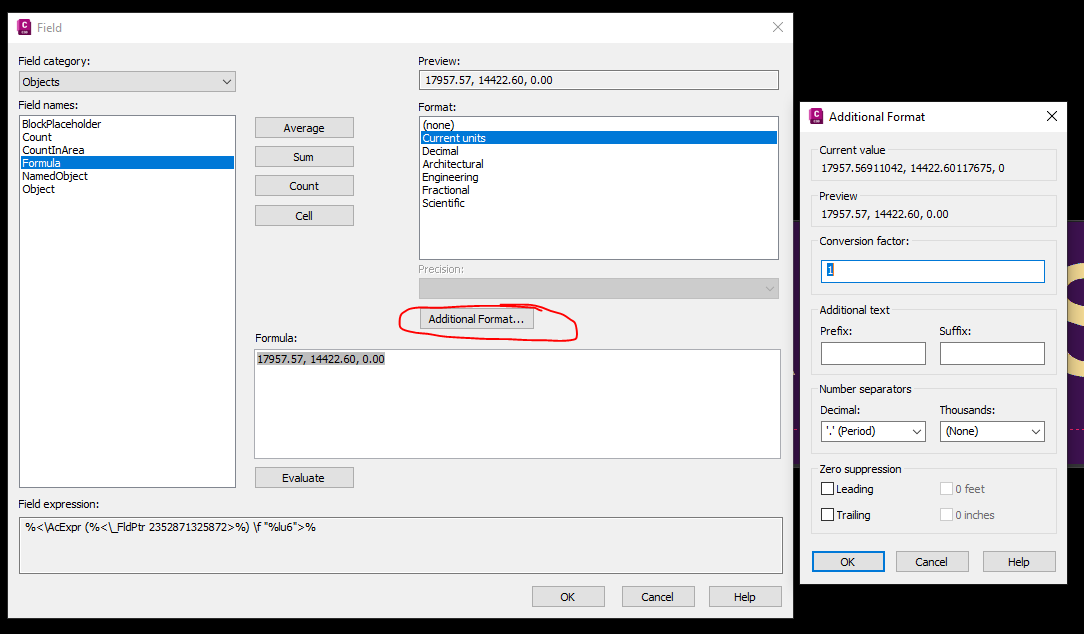This screenshot has width=1084, height=634.
Task: Click inside the Conversion factor field
Action: pos(930,270)
